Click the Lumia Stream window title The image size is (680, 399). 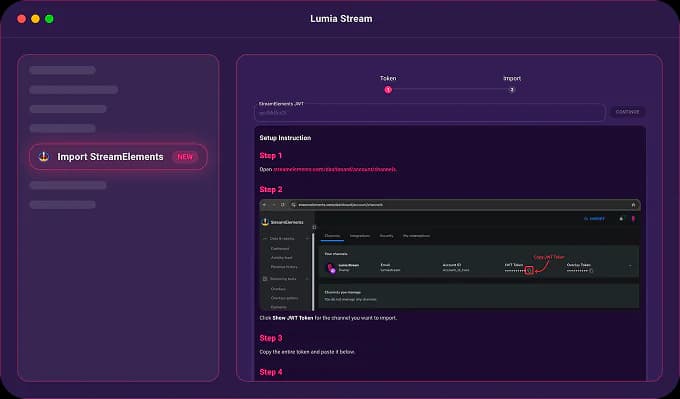tap(341, 19)
